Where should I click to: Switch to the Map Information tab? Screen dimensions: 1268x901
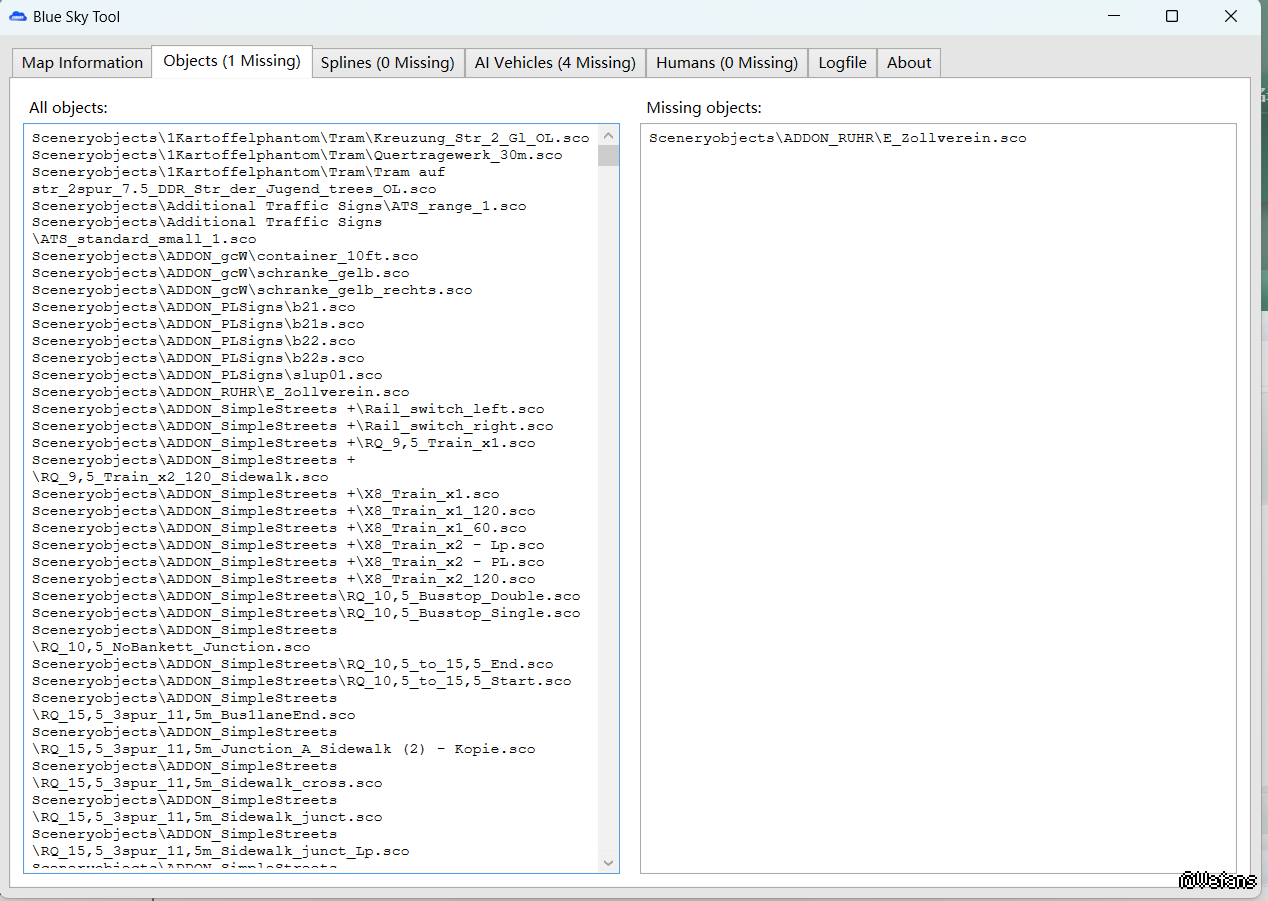pos(82,63)
